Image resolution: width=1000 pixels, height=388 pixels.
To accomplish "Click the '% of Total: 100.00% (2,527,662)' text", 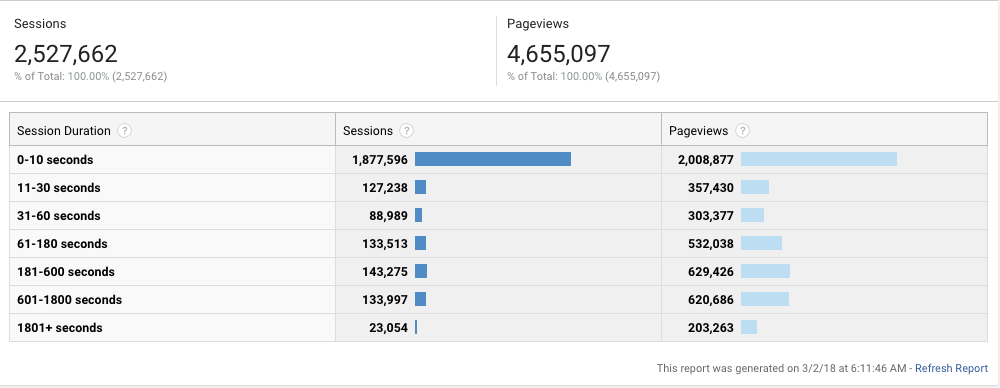I will (91, 77).
